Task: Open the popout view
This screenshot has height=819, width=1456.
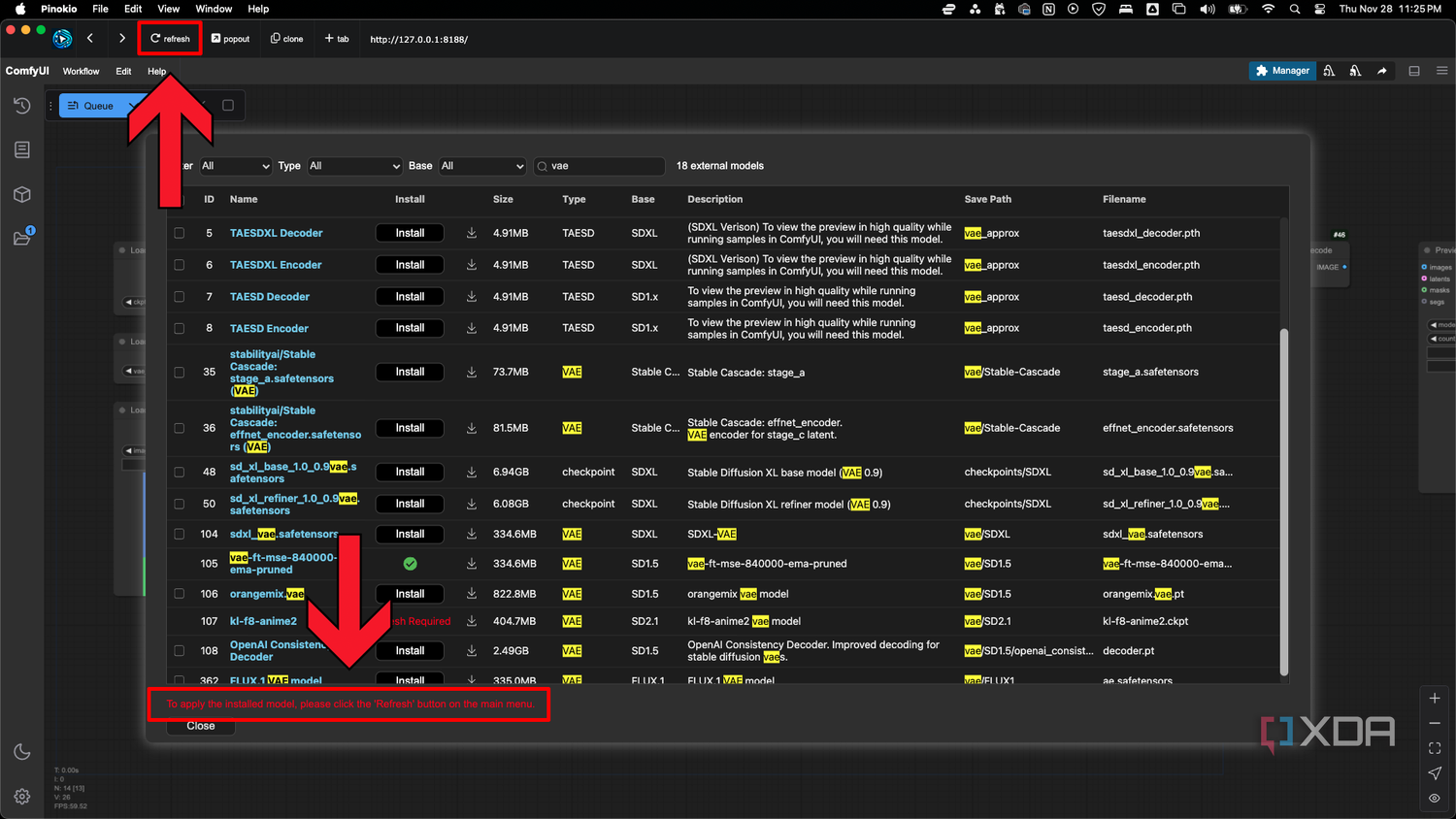Action: tap(230, 39)
